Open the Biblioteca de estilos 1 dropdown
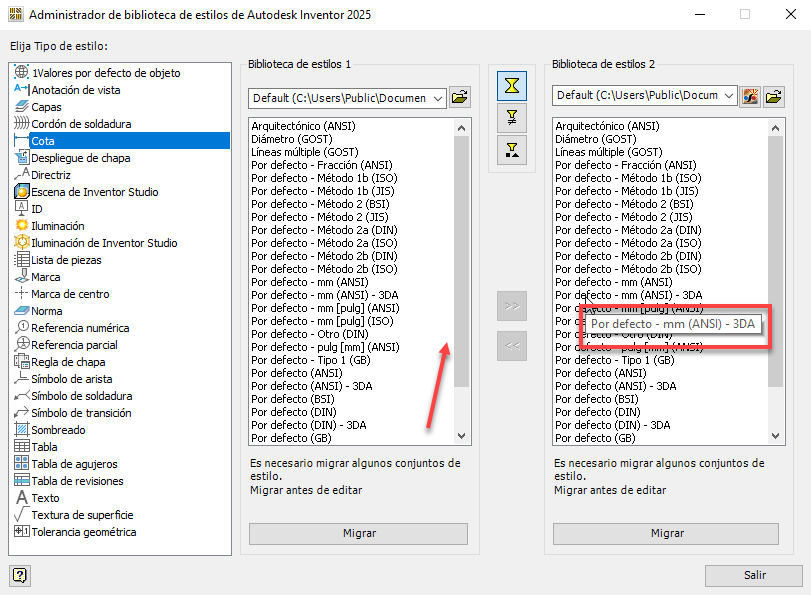The image size is (811, 595). [x=438, y=98]
